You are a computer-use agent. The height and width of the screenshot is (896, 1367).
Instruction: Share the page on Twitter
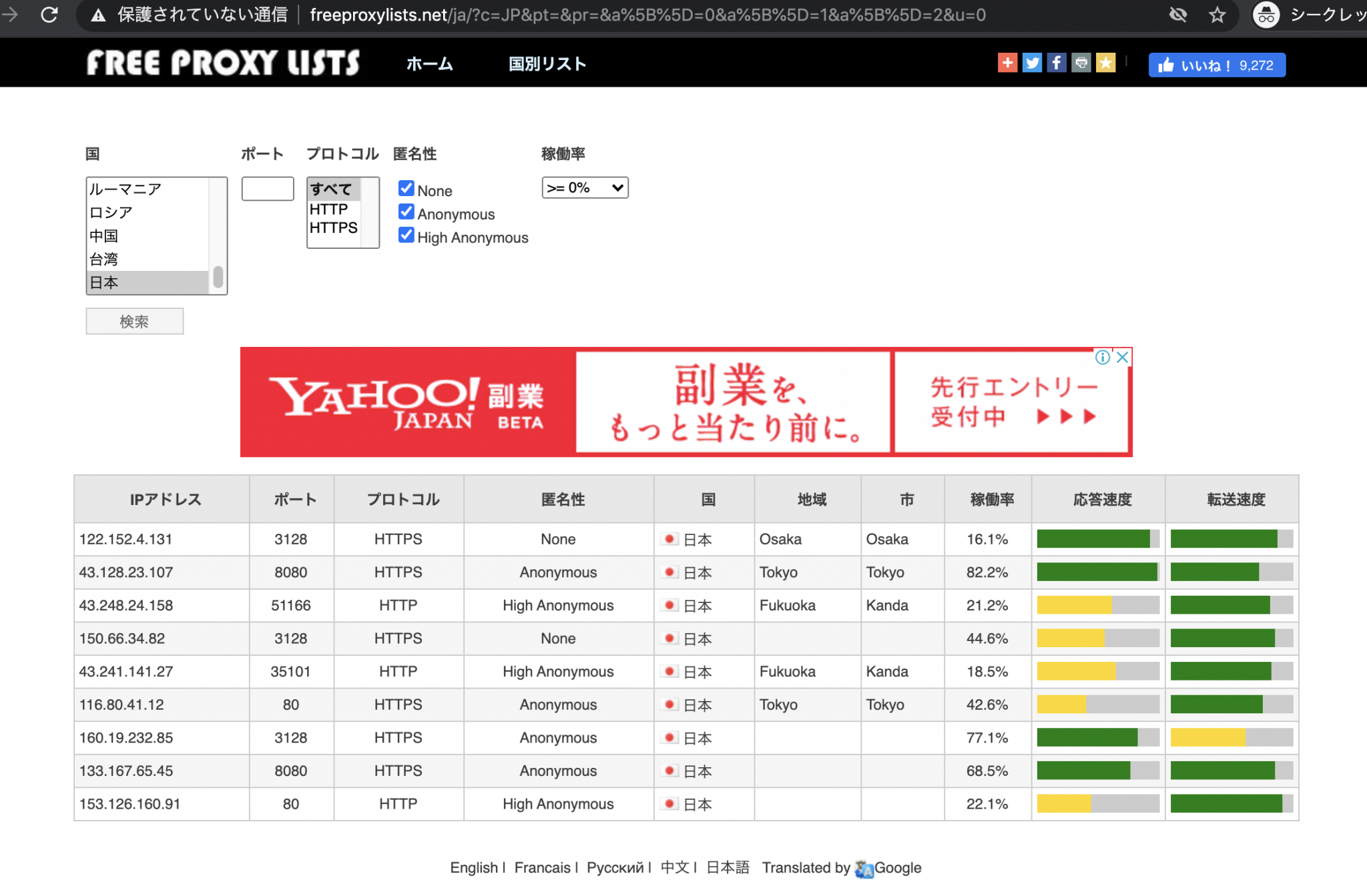[1032, 63]
